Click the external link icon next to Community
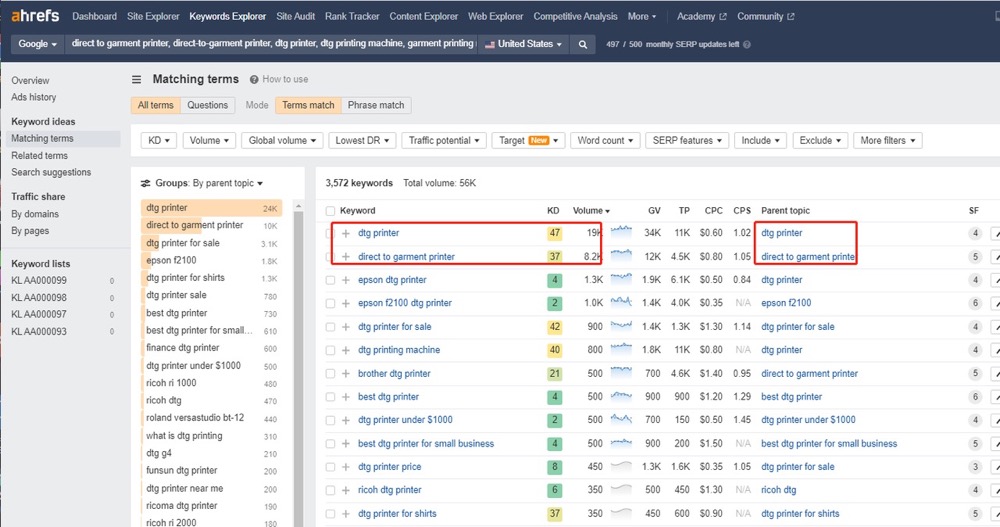This screenshot has height=527, width=1000. click(x=791, y=17)
